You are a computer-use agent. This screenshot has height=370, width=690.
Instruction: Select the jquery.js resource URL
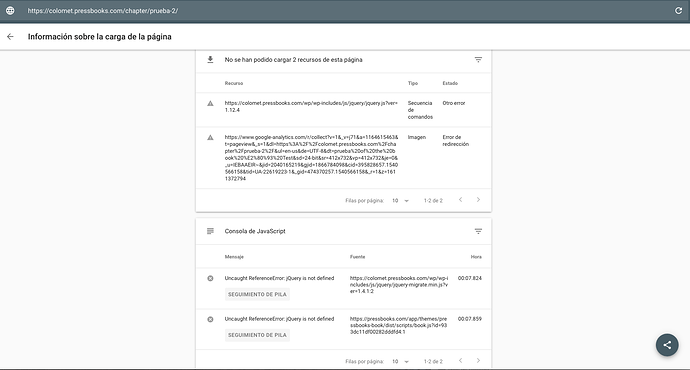pyautogui.click(x=311, y=106)
